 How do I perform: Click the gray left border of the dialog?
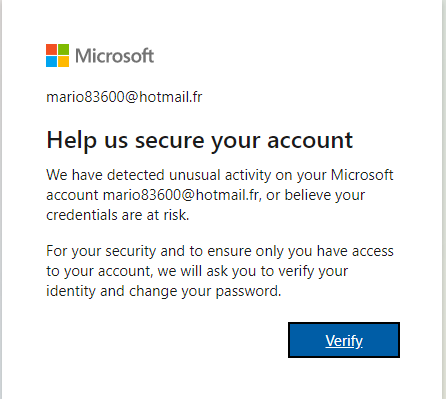coord(1,199)
